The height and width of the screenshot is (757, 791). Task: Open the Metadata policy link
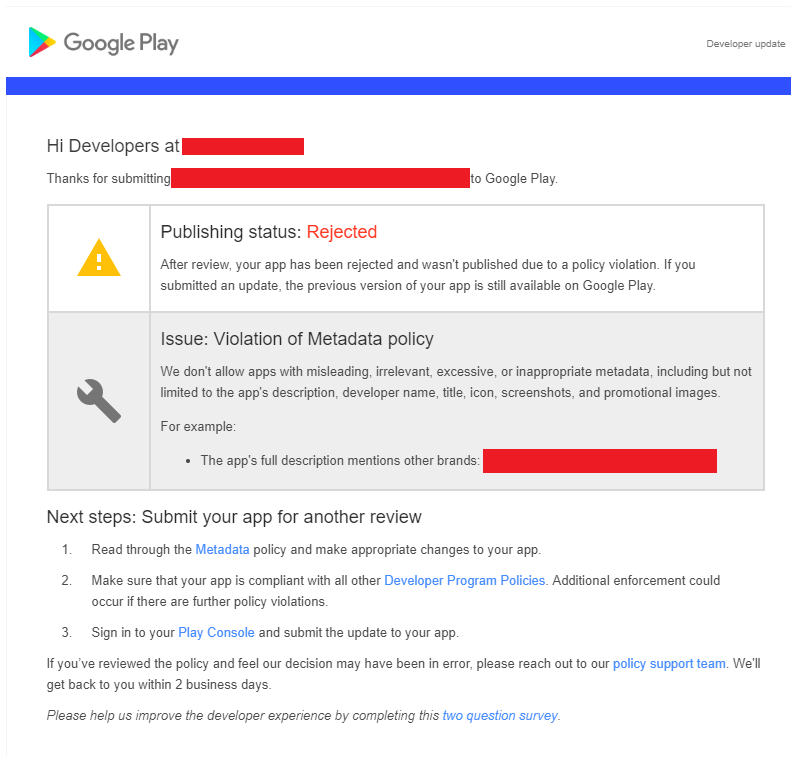pyautogui.click(x=222, y=549)
